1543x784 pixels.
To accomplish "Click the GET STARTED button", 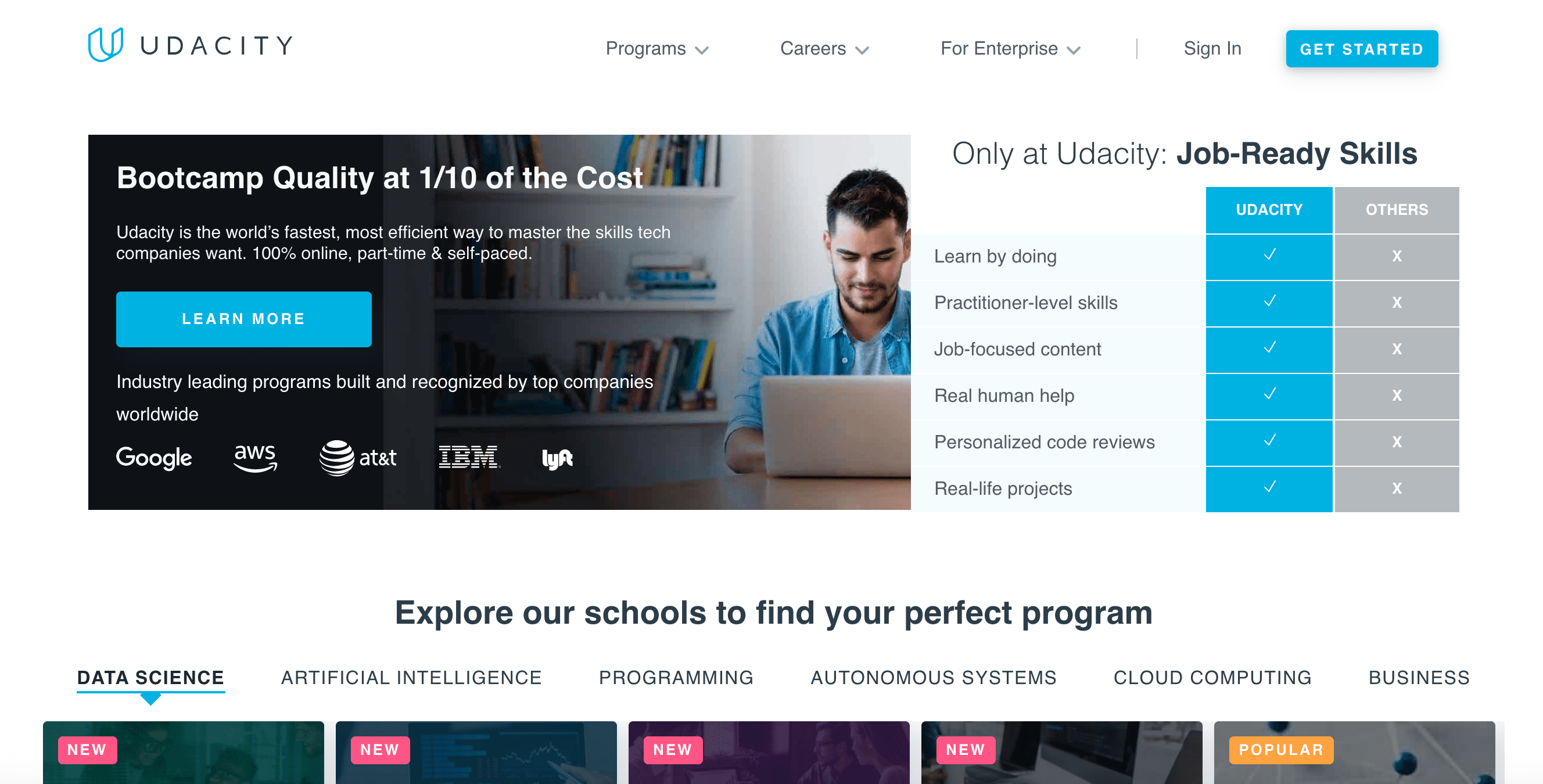I will [x=1363, y=48].
